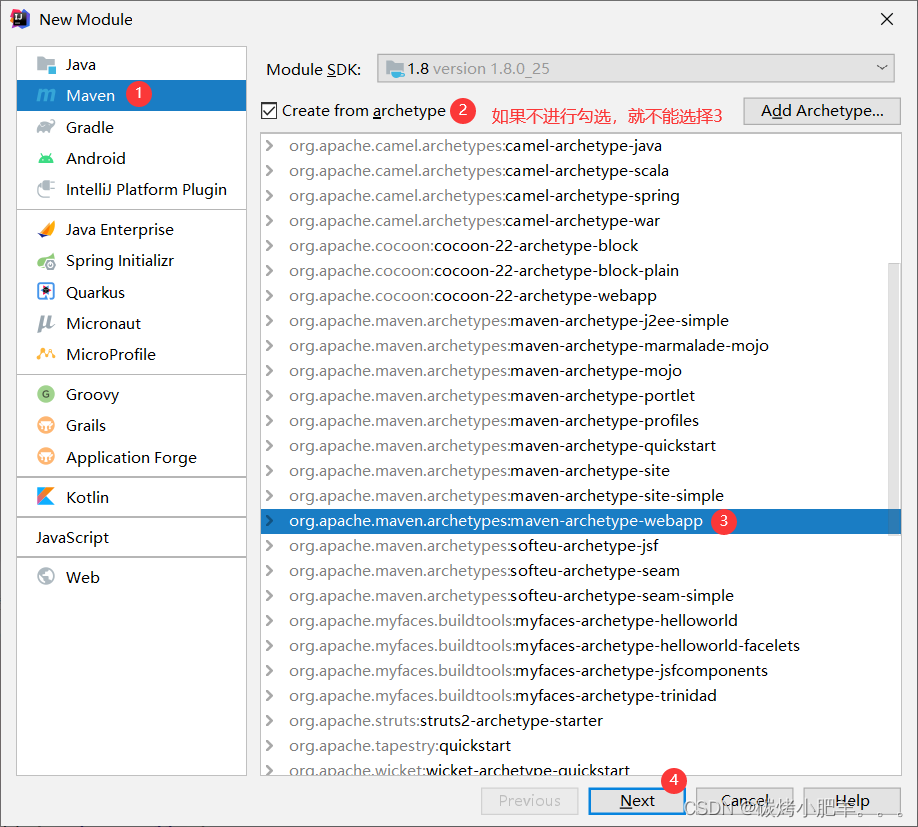Click the Kotlin logo icon
Image resolution: width=918 pixels, height=827 pixels.
click(46, 497)
